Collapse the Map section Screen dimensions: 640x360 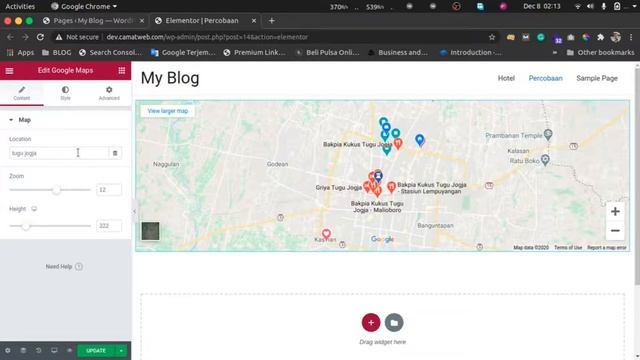coord(20,120)
